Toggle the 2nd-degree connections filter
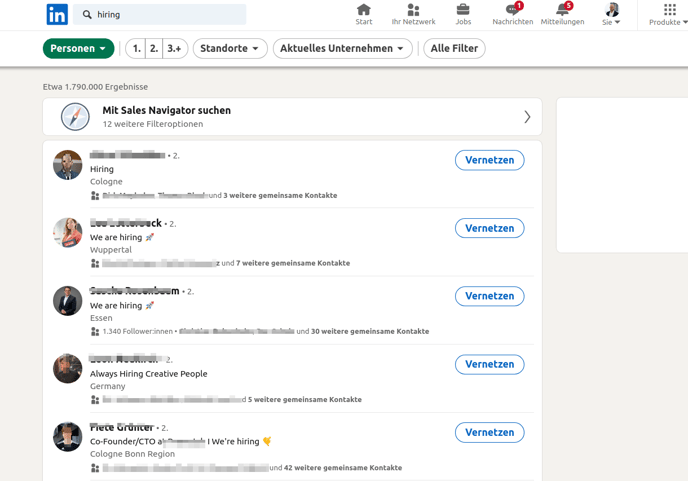This screenshot has width=688, height=481. (153, 48)
